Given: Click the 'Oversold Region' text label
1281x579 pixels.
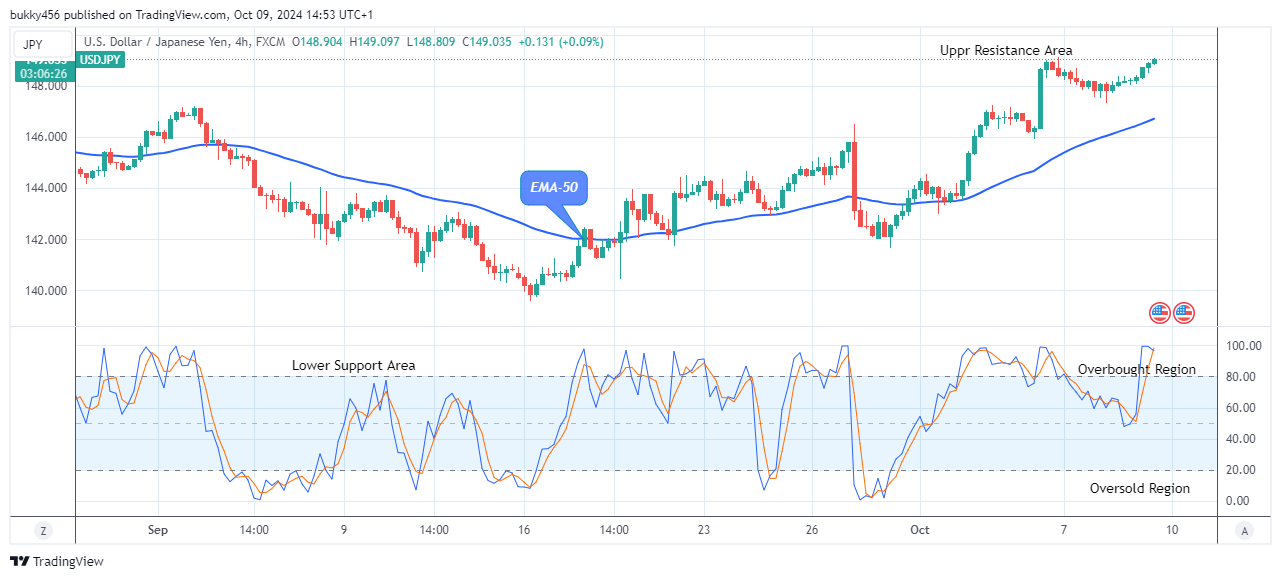Looking at the screenshot, I should [x=1140, y=488].
